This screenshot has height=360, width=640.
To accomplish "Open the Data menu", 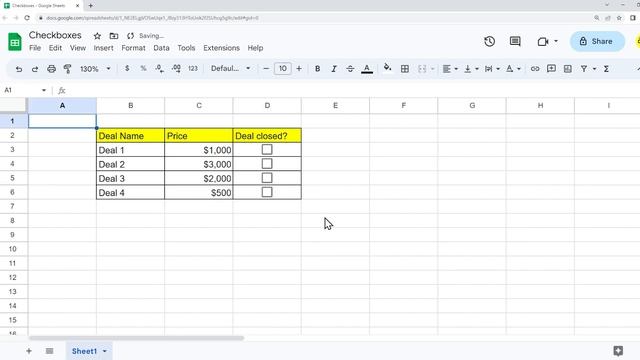I will 161,48.
